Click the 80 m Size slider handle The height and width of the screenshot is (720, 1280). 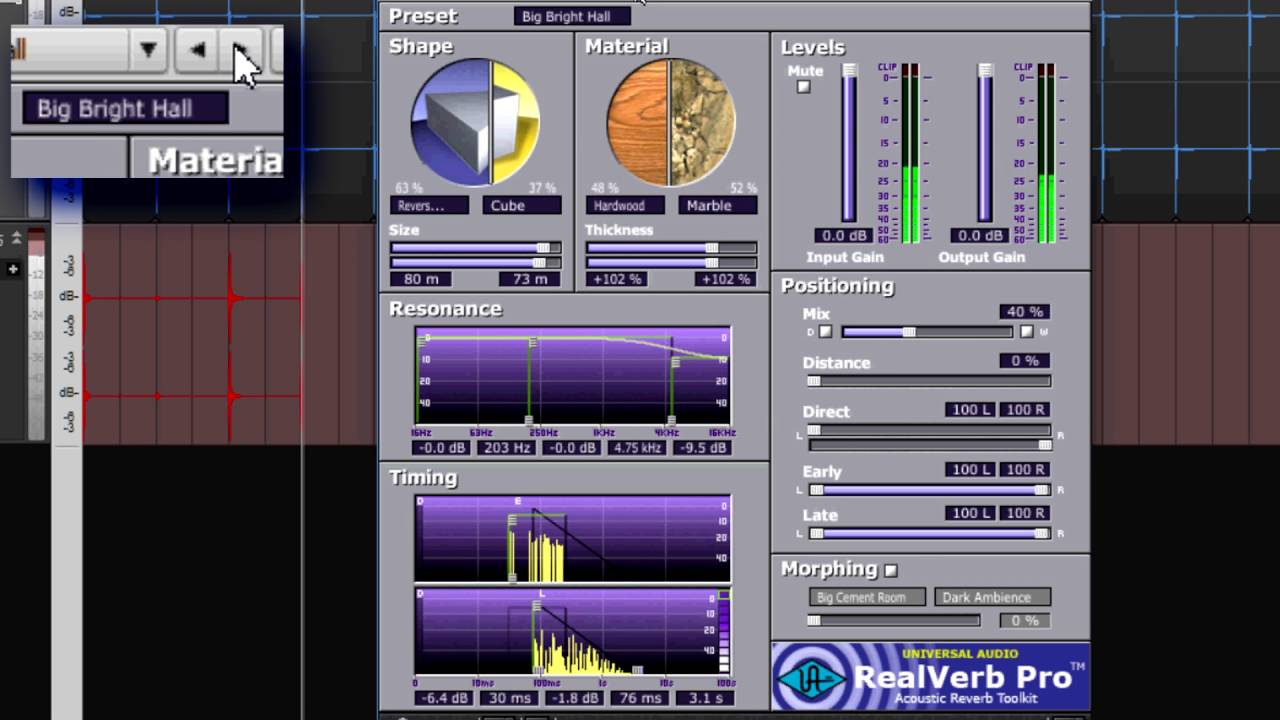[543, 247]
